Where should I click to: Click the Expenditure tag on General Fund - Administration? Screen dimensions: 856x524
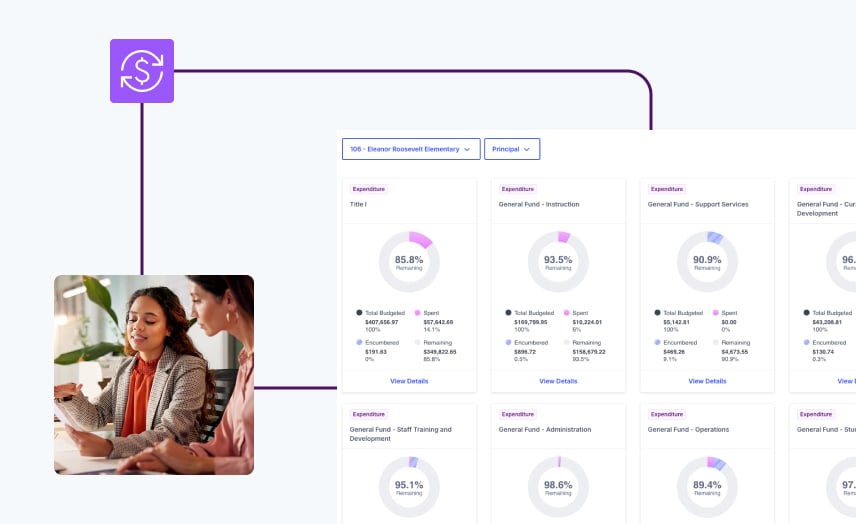[x=518, y=414]
